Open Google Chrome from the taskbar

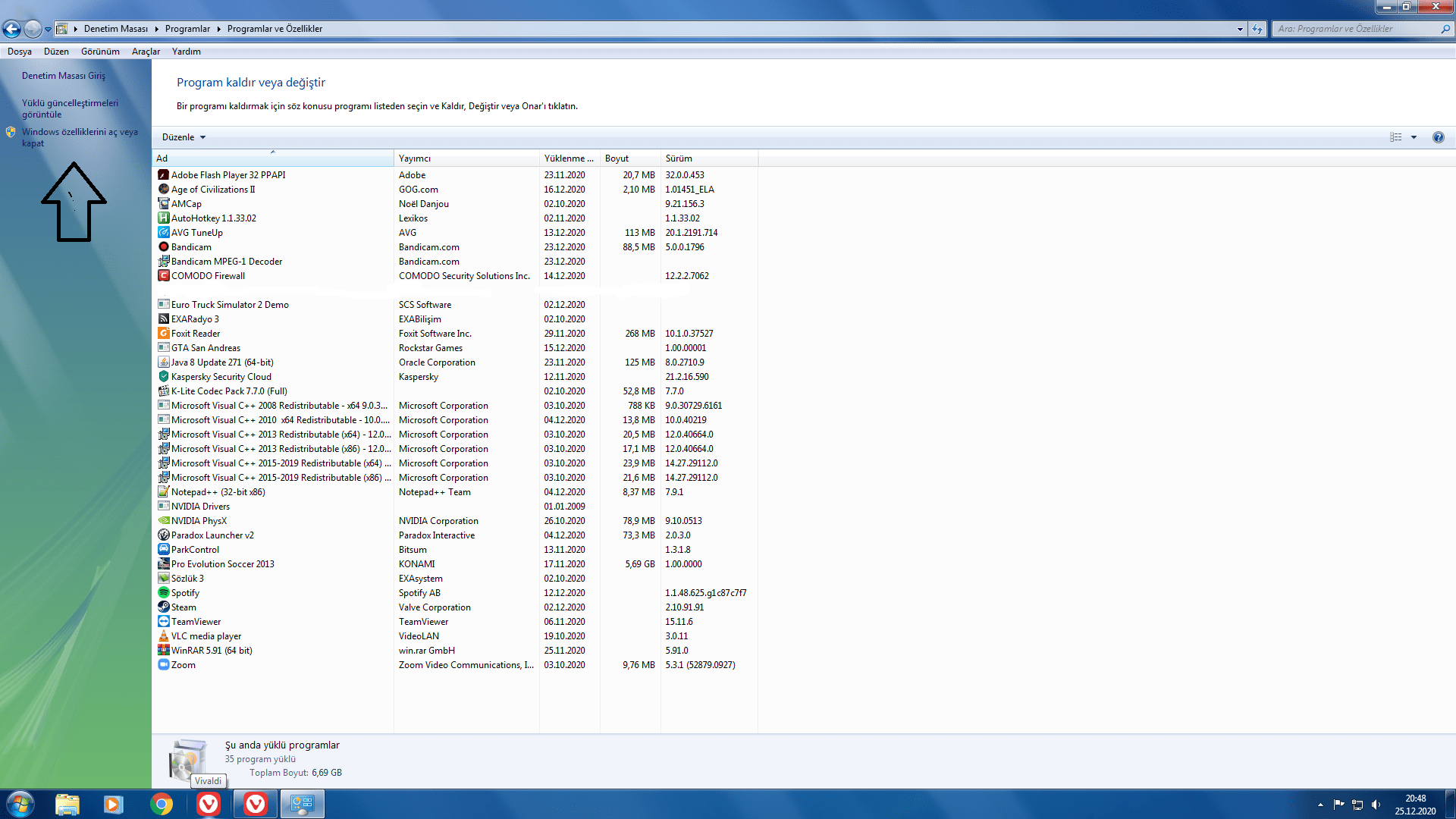[161, 804]
